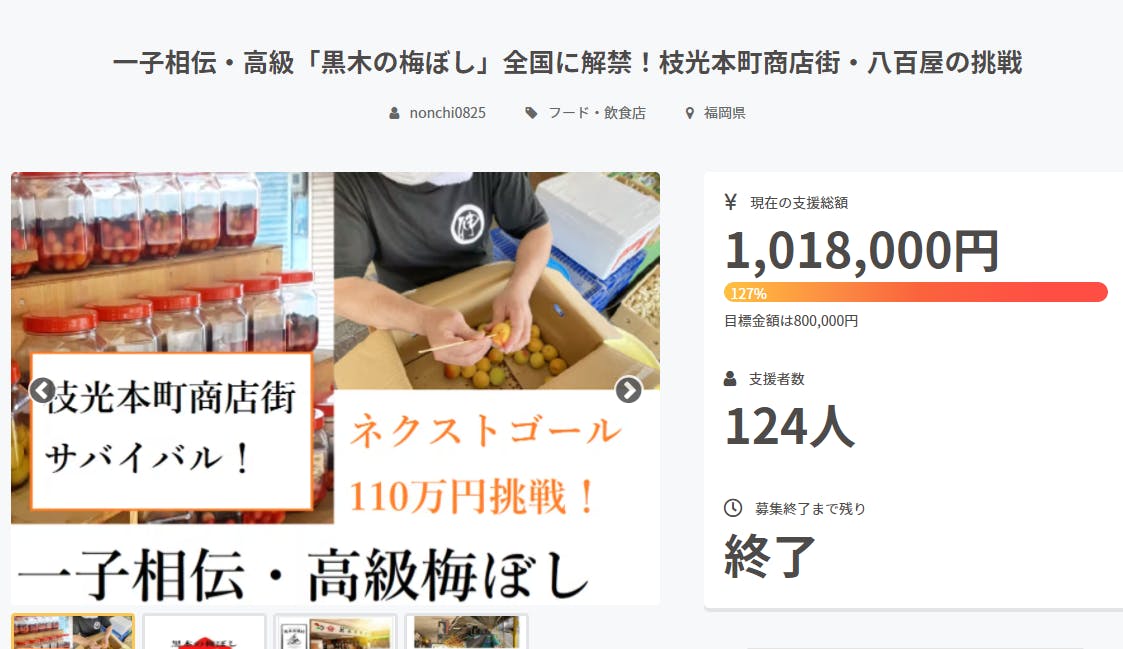Click the 1,018,000円 total amount
1123x649 pixels.
click(862, 251)
